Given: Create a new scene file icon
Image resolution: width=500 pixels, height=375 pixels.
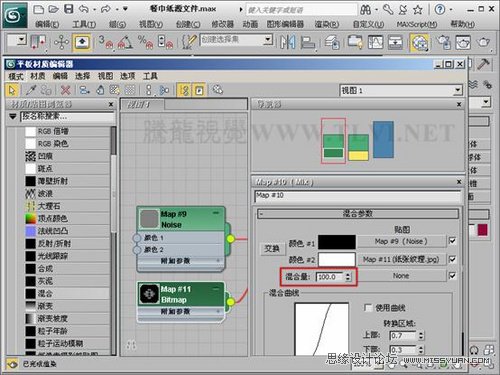Looking at the screenshot, I should tap(39, 9).
